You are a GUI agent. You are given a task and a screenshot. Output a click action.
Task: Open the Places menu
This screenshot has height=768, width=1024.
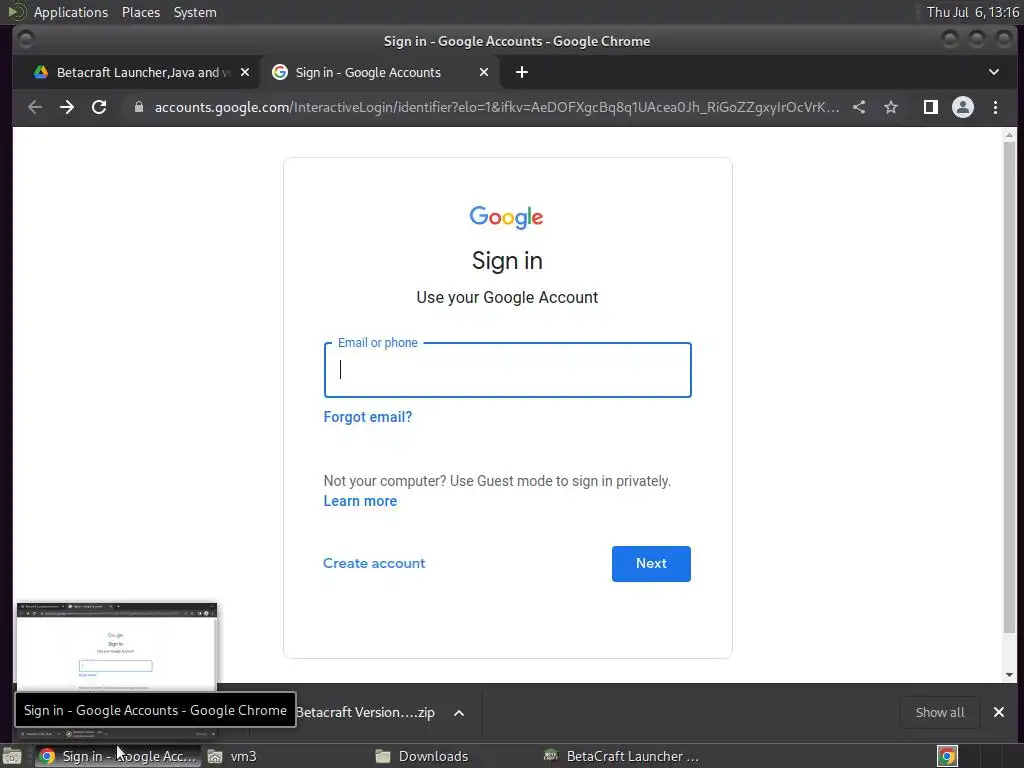tap(140, 12)
